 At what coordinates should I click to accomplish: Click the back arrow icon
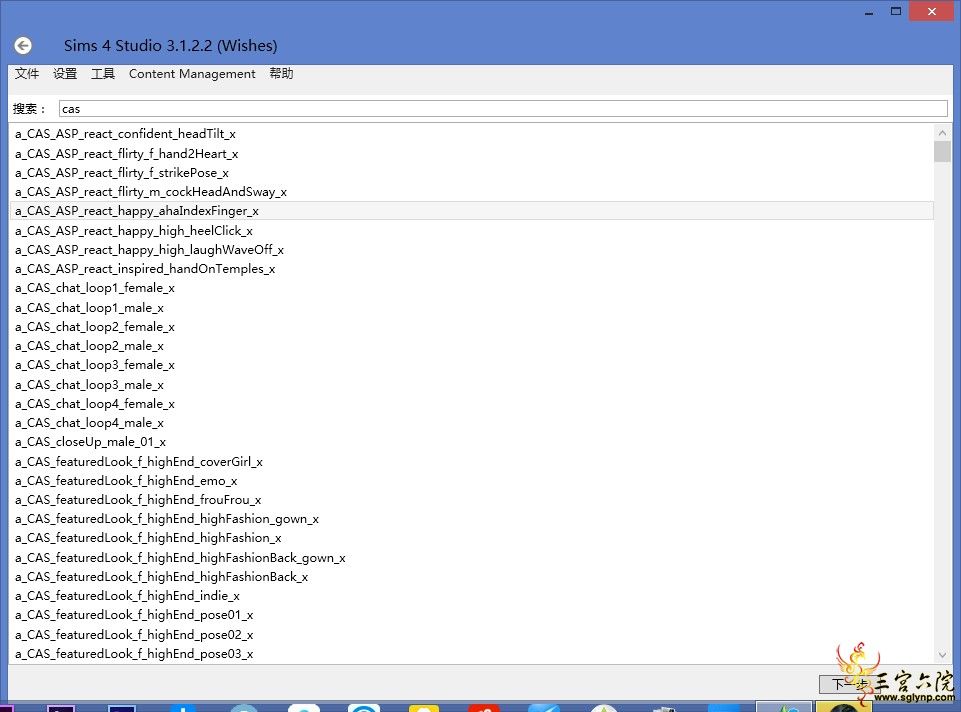[x=23, y=45]
